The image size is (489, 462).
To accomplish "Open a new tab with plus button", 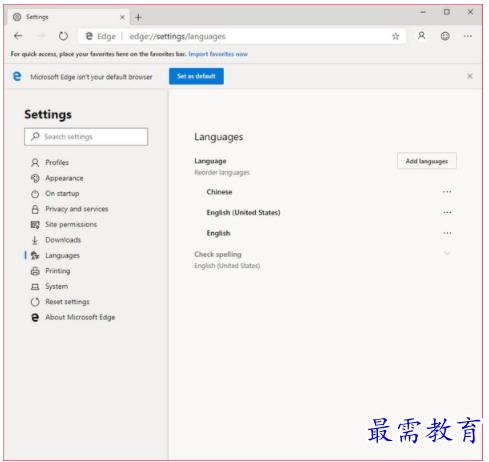I will pos(138,17).
